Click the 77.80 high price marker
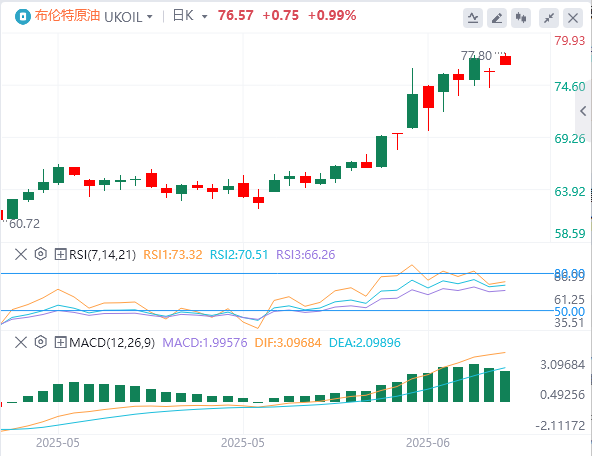Screen dimensions: 592x456 [476, 56]
